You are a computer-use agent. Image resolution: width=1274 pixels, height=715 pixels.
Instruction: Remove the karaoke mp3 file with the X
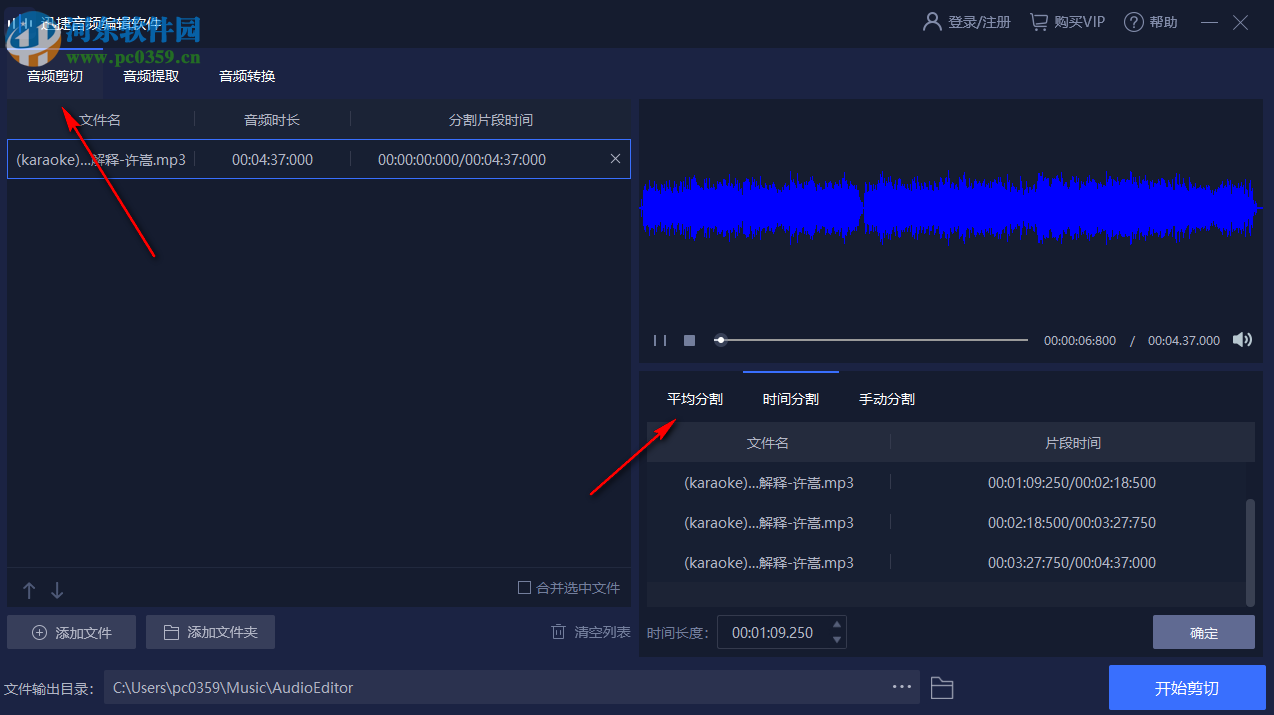pos(615,159)
